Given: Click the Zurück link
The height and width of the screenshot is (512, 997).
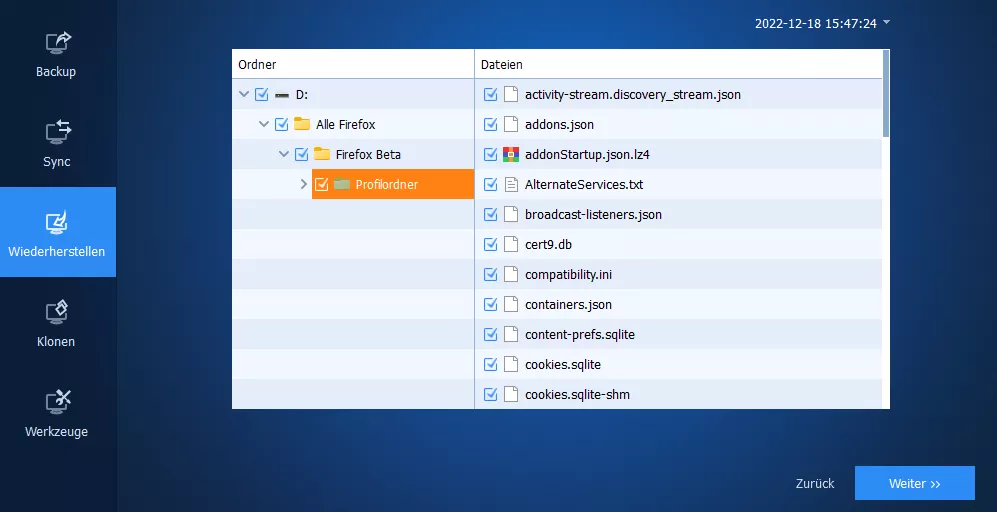Looking at the screenshot, I should click(814, 484).
